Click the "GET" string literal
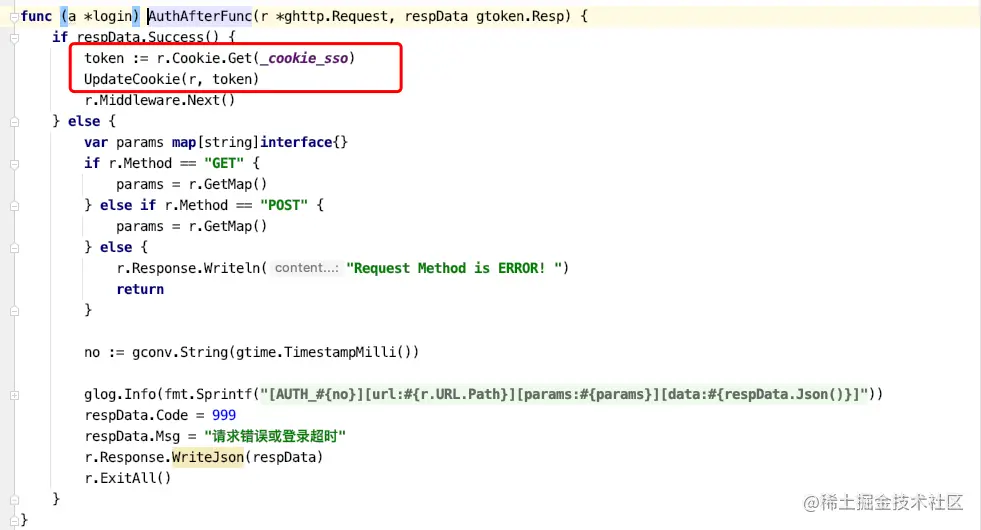The width and height of the screenshot is (981, 530). [224, 163]
